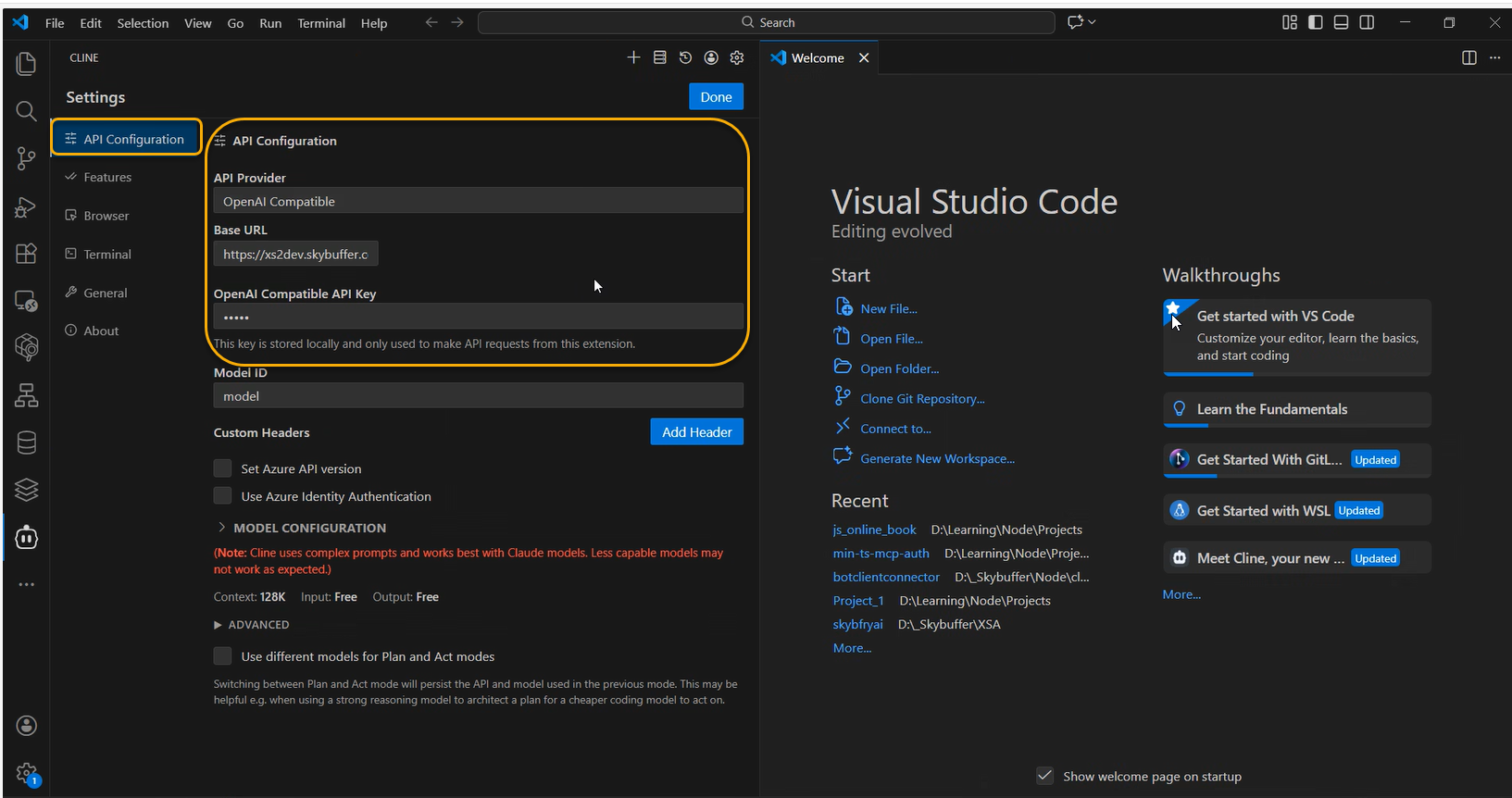Start a new Cline task with plus icon
Viewport: 1512px width, 798px height.
[x=633, y=57]
